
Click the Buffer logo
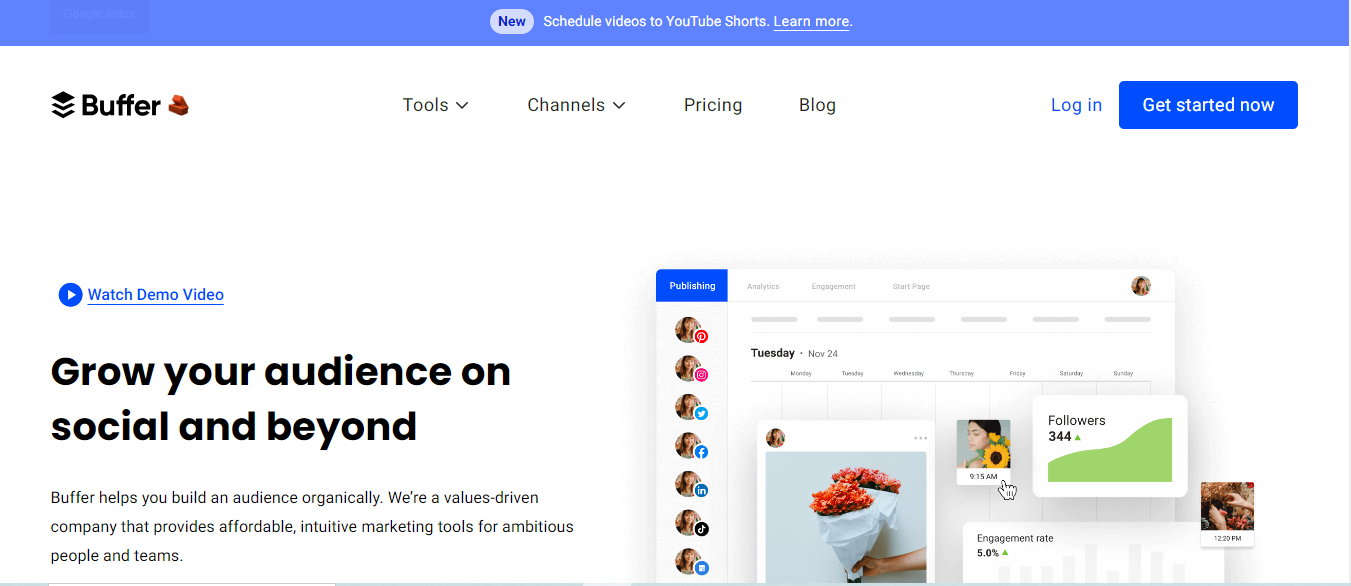(x=106, y=105)
